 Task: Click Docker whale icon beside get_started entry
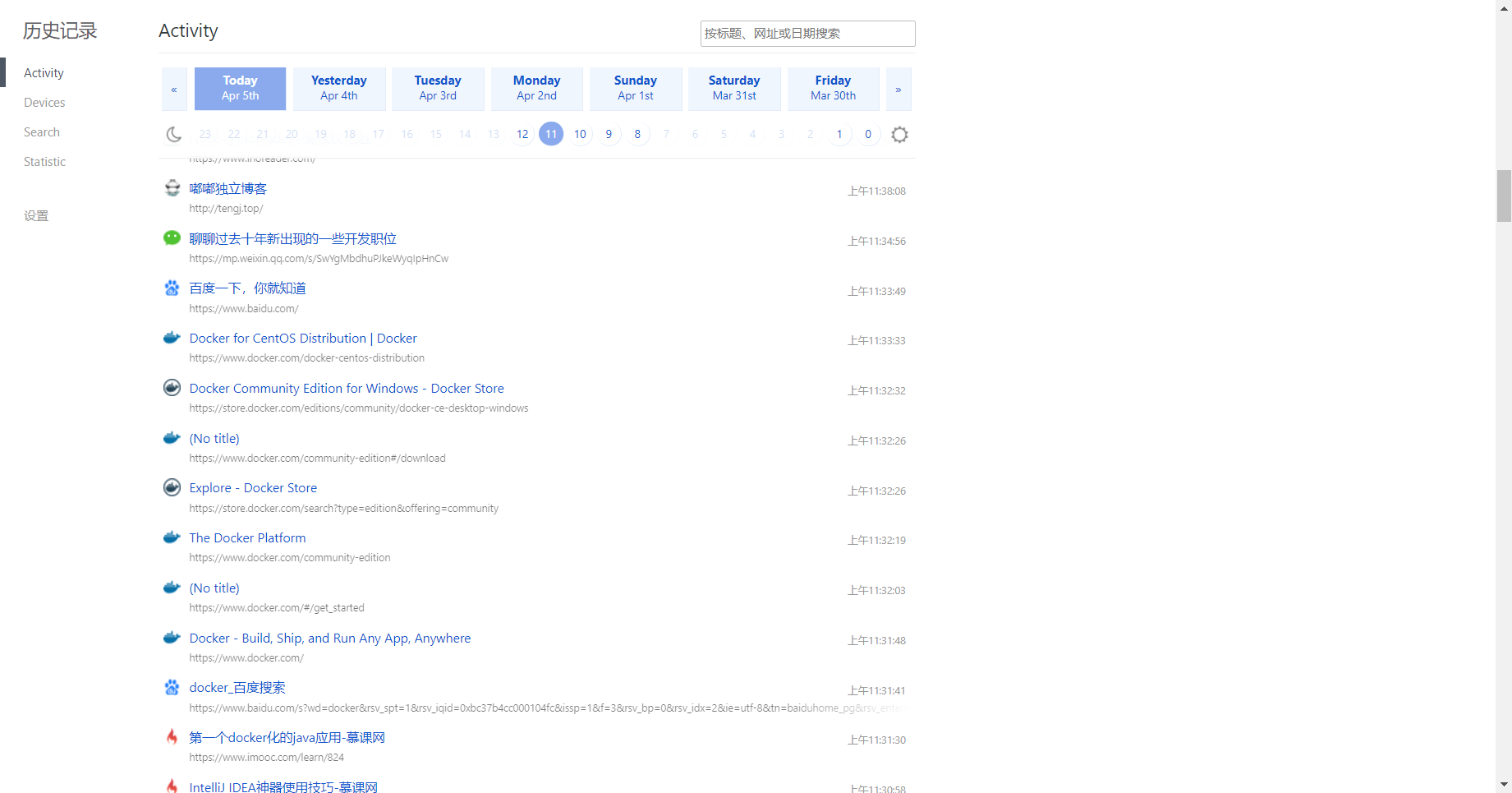point(172,588)
